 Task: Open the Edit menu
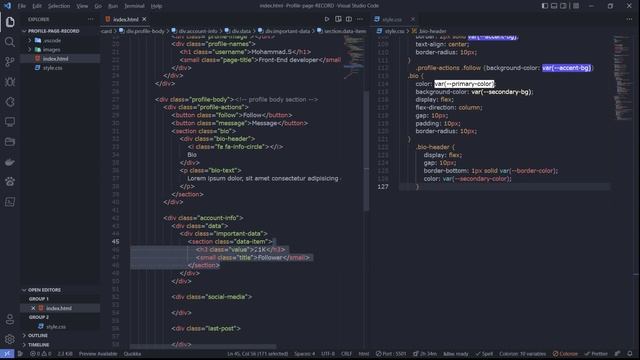[37, 6]
